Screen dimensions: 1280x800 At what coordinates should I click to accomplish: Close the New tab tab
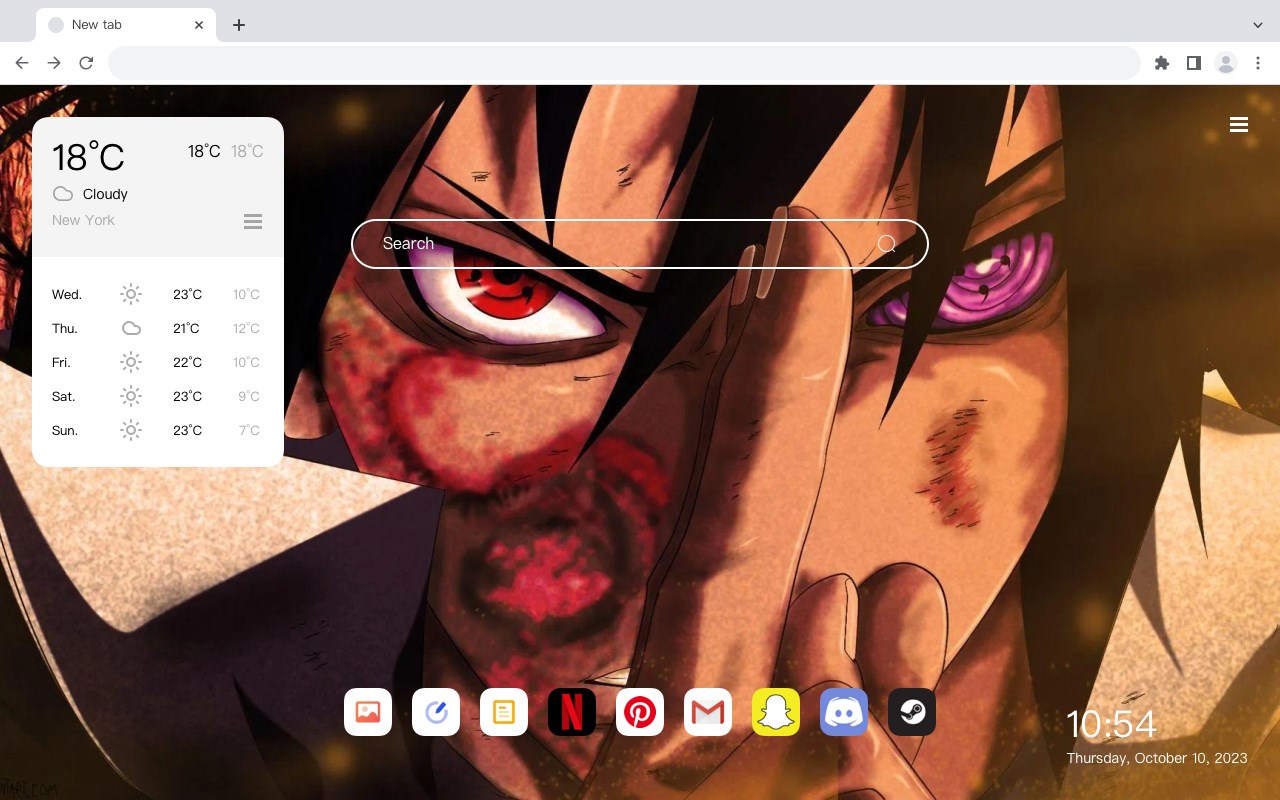coord(199,25)
